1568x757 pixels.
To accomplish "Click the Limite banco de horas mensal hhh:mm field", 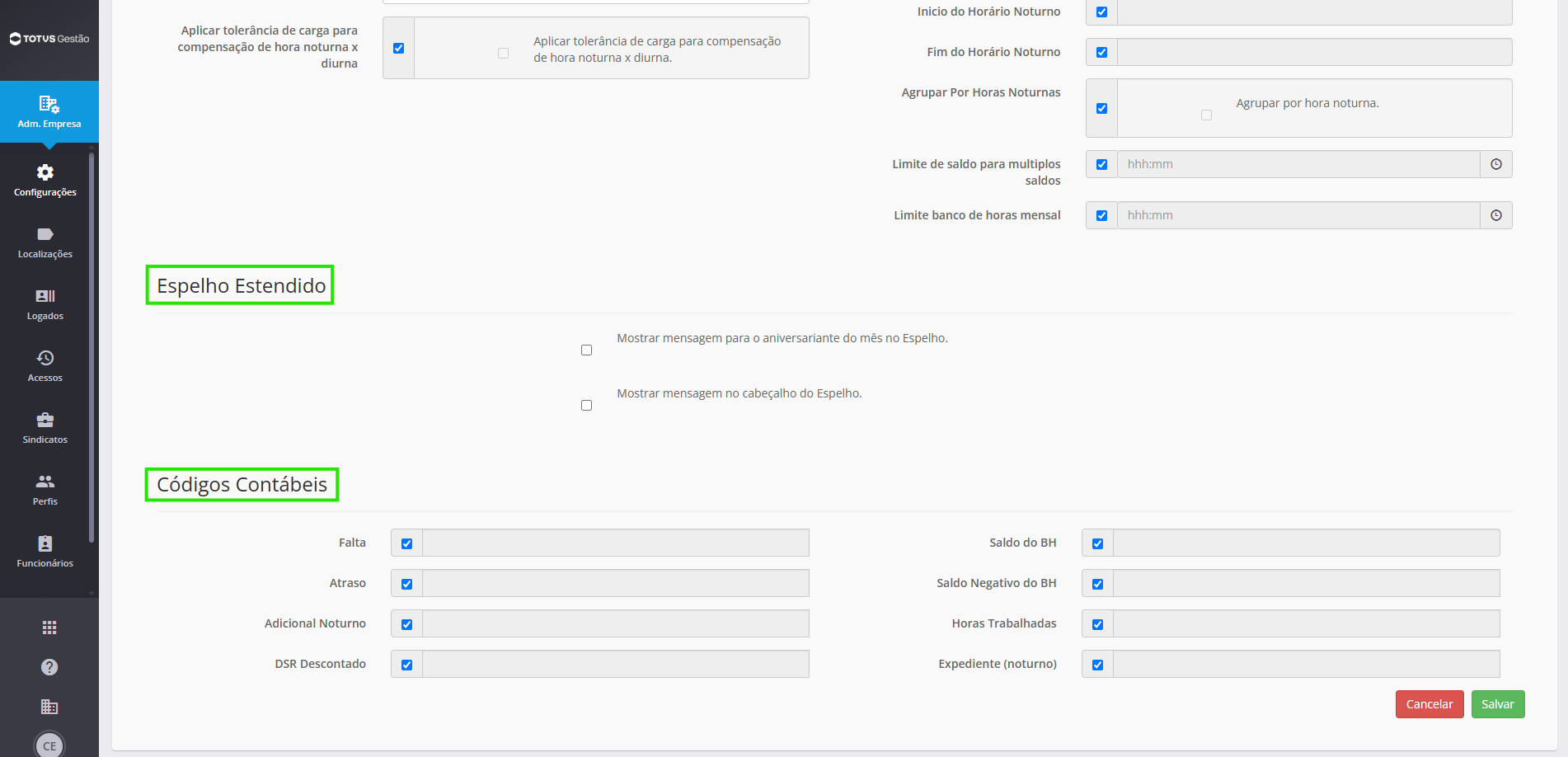I will click(1298, 215).
